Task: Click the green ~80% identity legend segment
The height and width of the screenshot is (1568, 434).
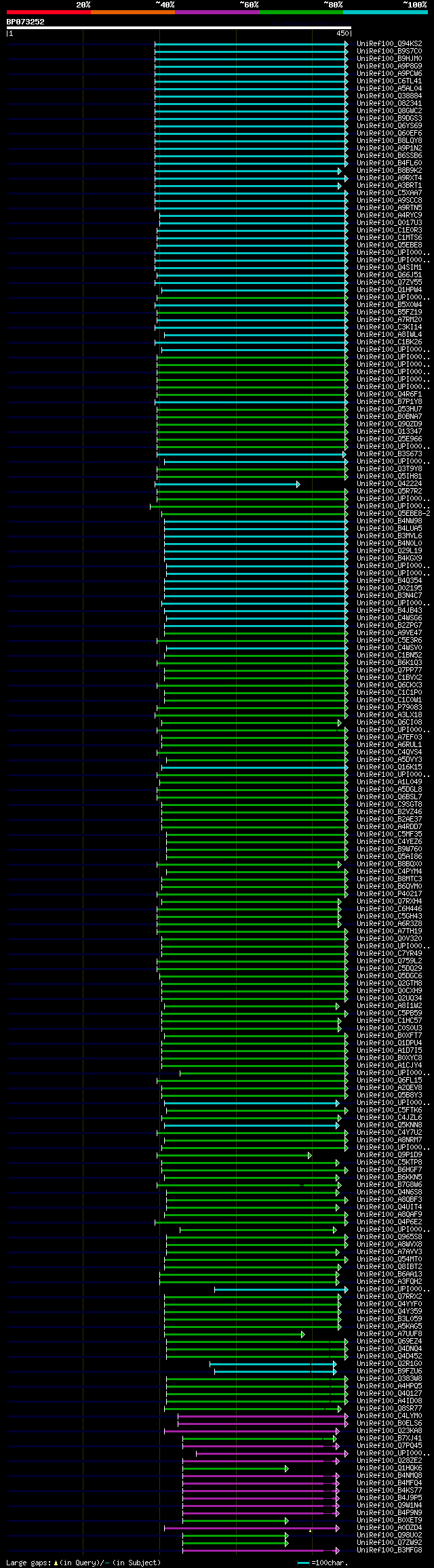Action: [300, 12]
